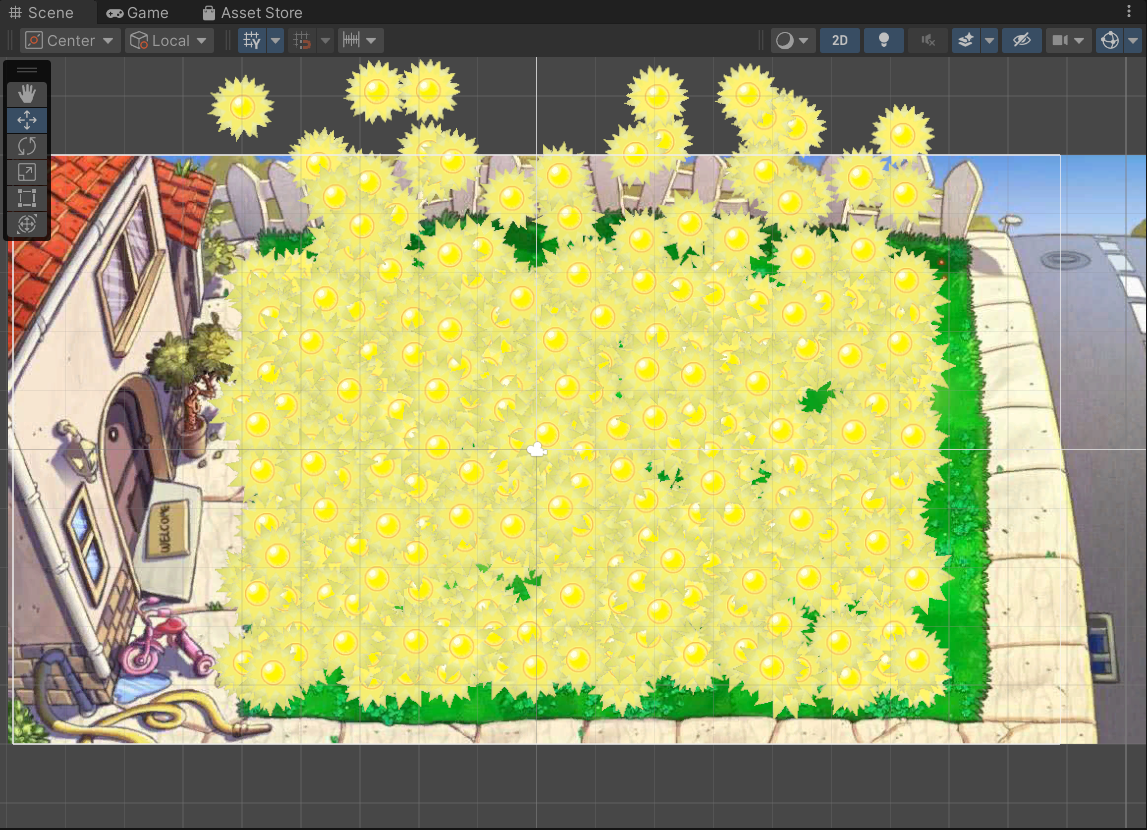Open the Center pivot dropdown
This screenshot has width=1147, height=830.
pyautogui.click(x=70, y=41)
